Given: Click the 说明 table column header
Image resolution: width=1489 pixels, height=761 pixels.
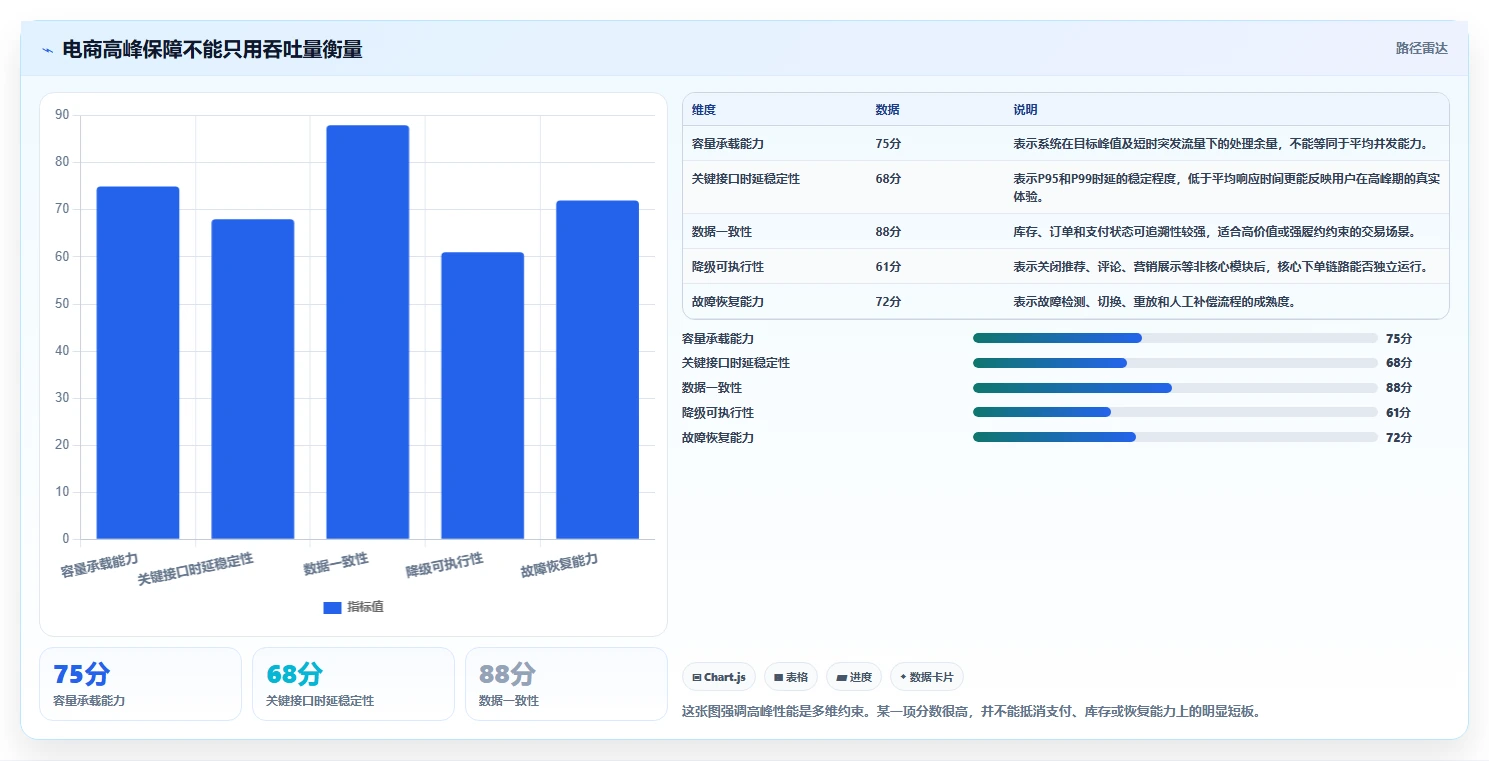Looking at the screenshot, I should pos(1025,110).
